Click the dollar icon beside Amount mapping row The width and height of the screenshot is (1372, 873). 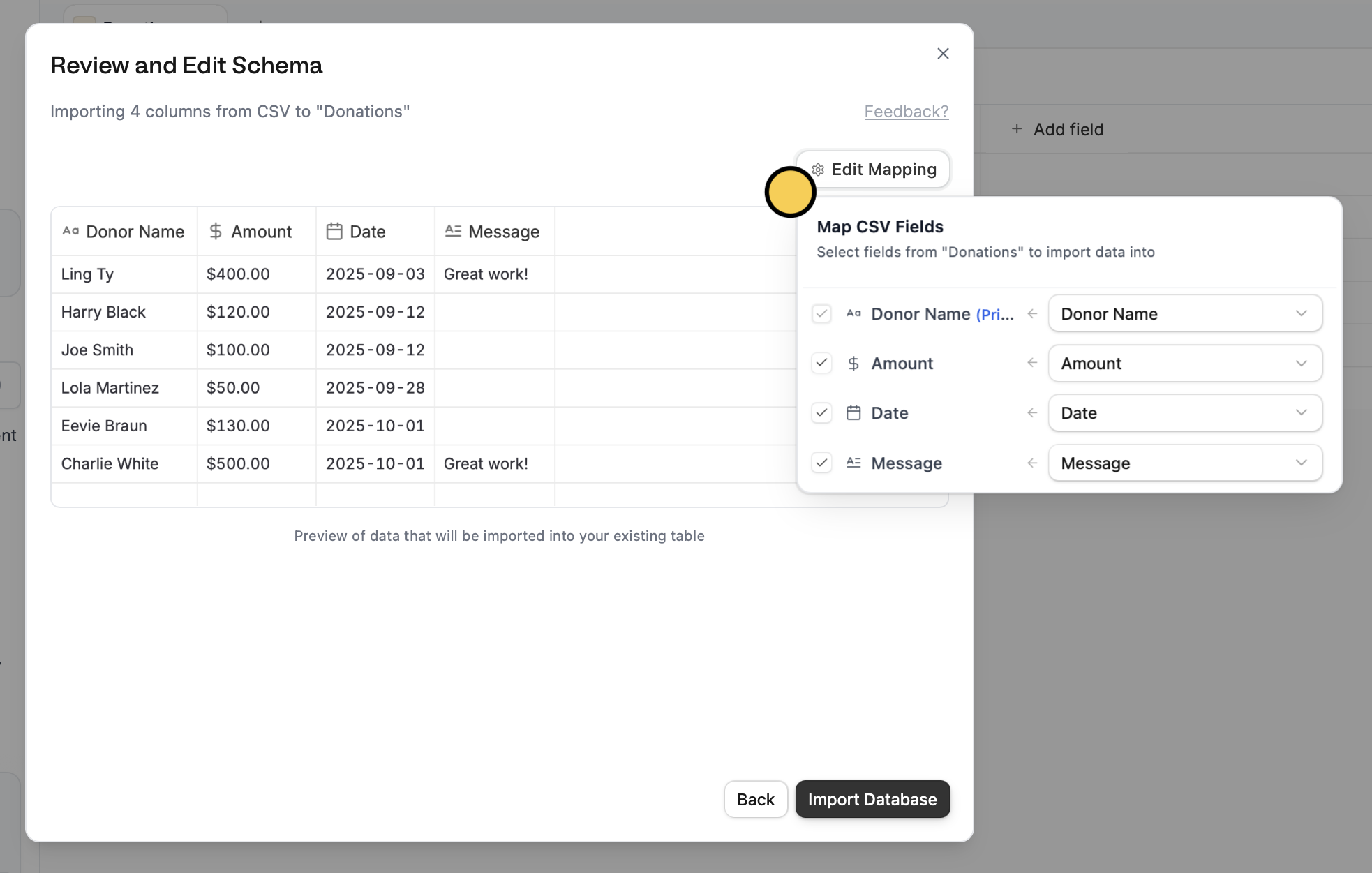pyautogui.click(x=853, y=364)
